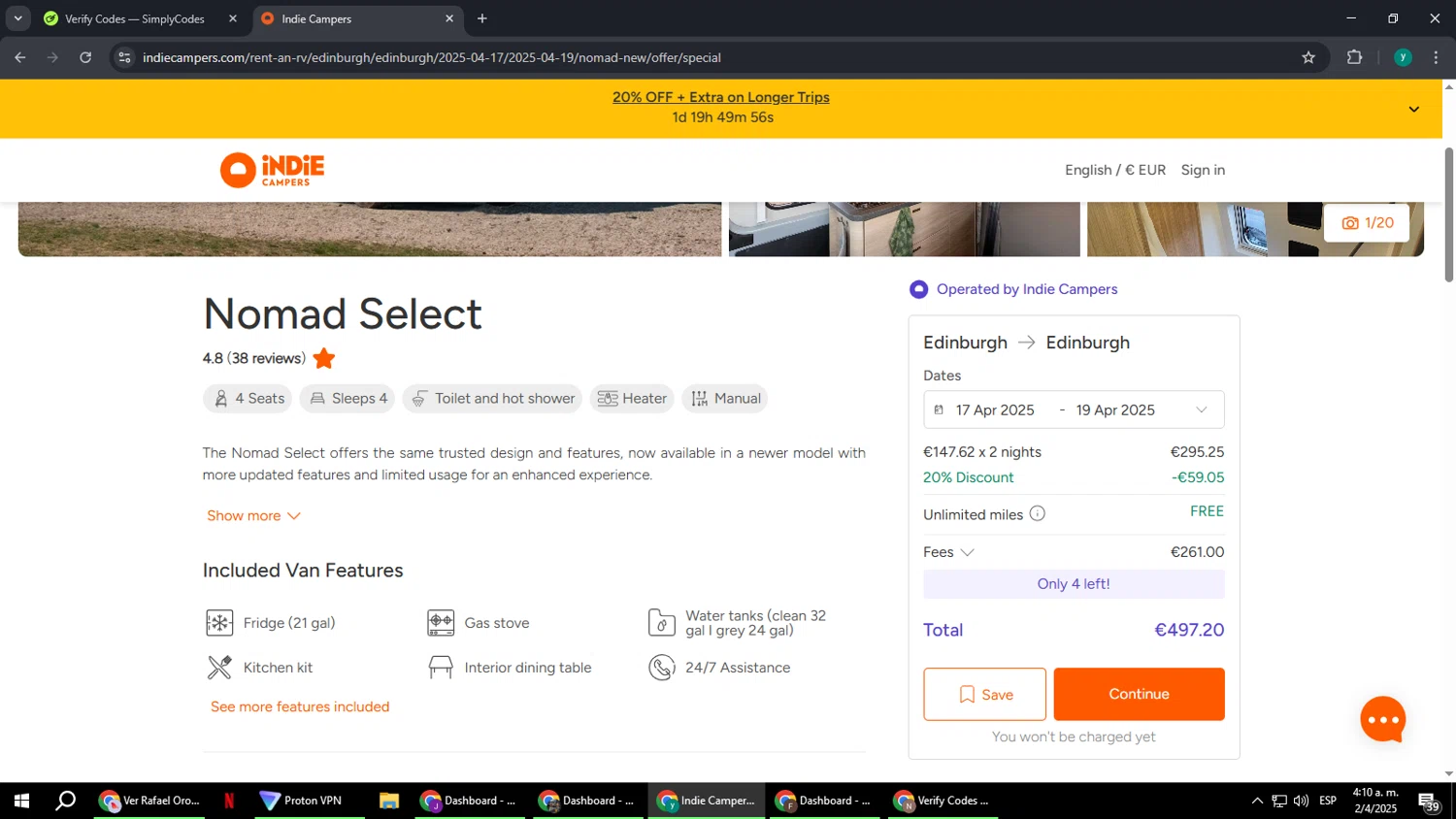Click the Heater feature chip
The width and height of the screenshot is (1456, 819).
pos(632,399)
